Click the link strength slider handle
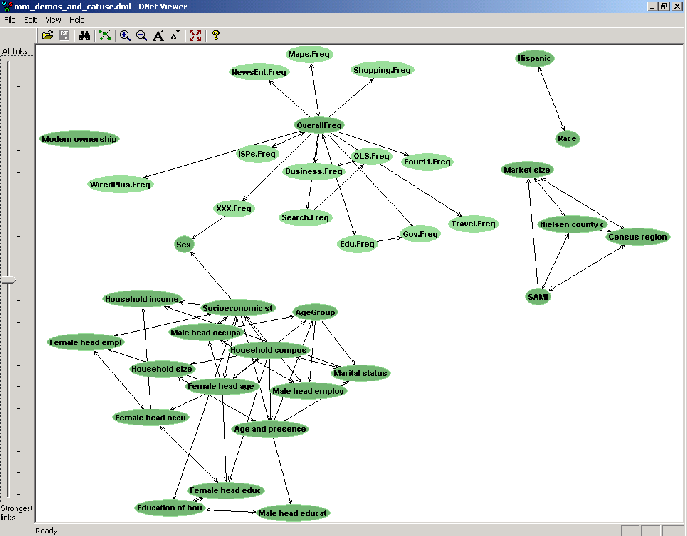 click(8, 281)
